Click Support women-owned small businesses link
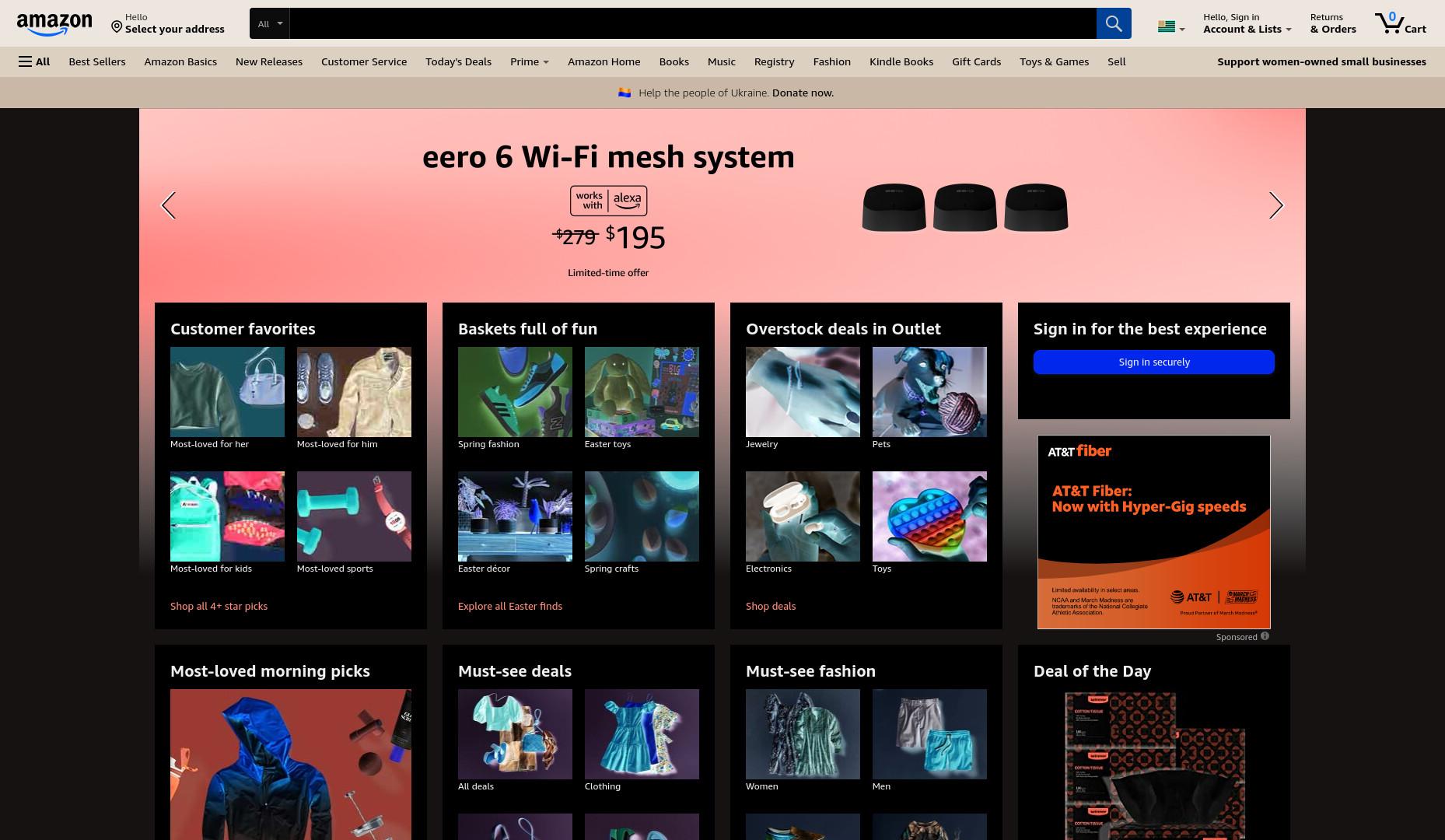The width and height of the screenshot is (1445, 840). [x=1321, y=61]
